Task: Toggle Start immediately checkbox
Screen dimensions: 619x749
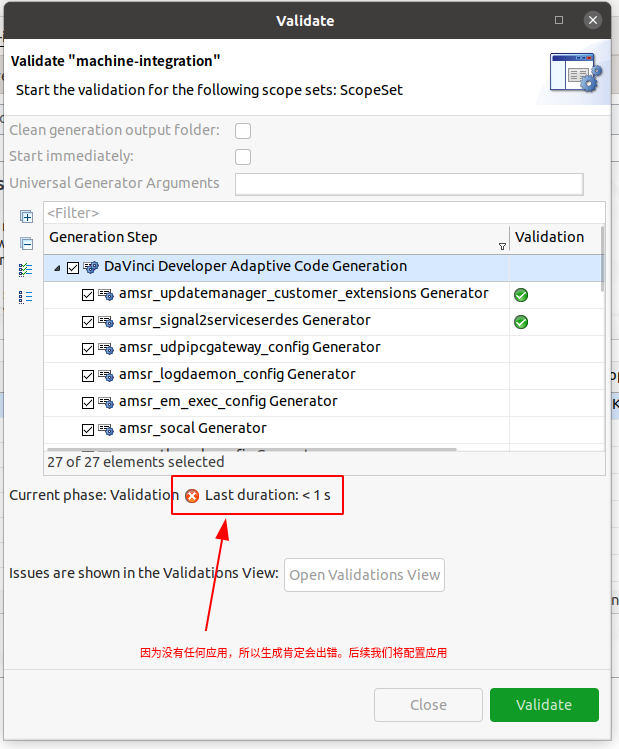Action: coord(243,157)
